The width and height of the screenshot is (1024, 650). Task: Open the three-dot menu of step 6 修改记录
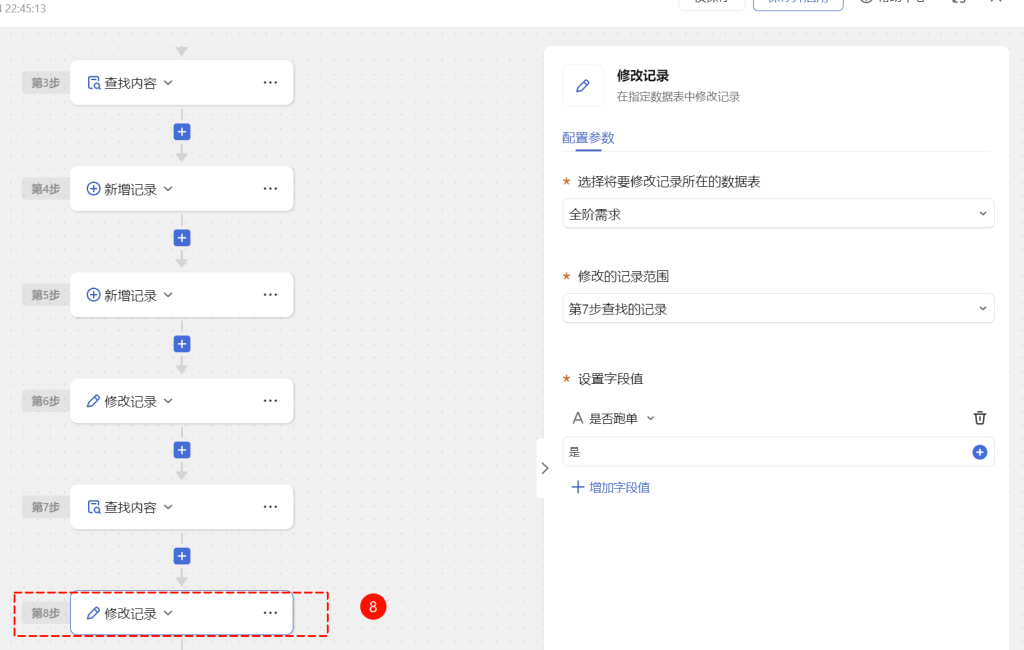[x=270, y=400]
